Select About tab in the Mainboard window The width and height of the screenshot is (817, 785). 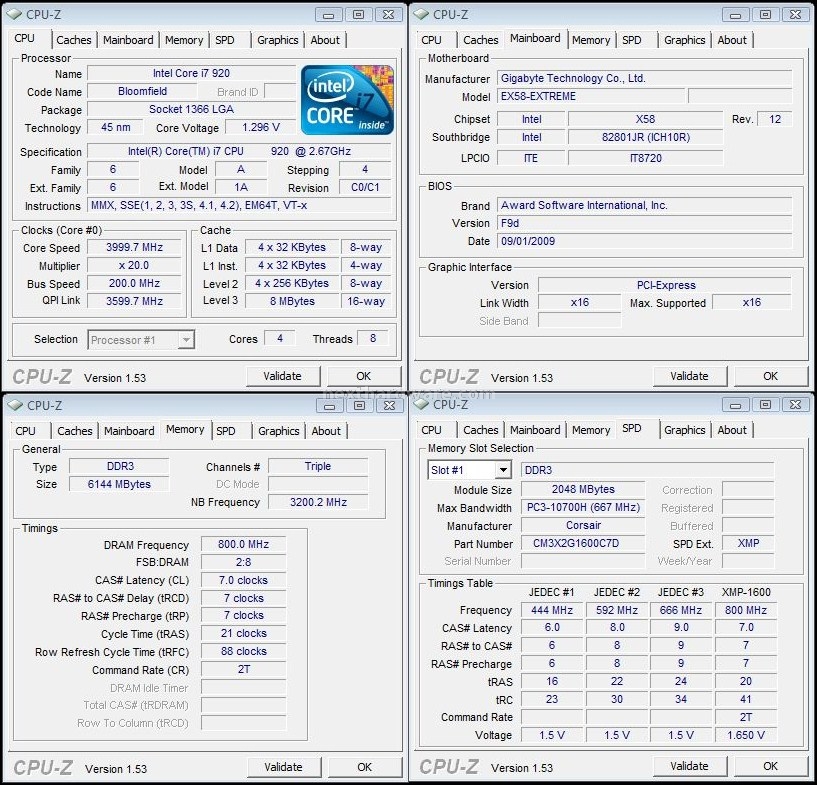[x=732, y=40]
